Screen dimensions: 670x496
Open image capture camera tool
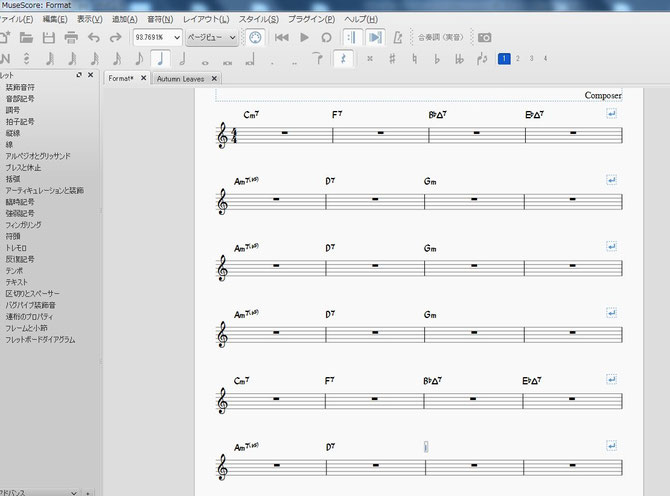484,38
